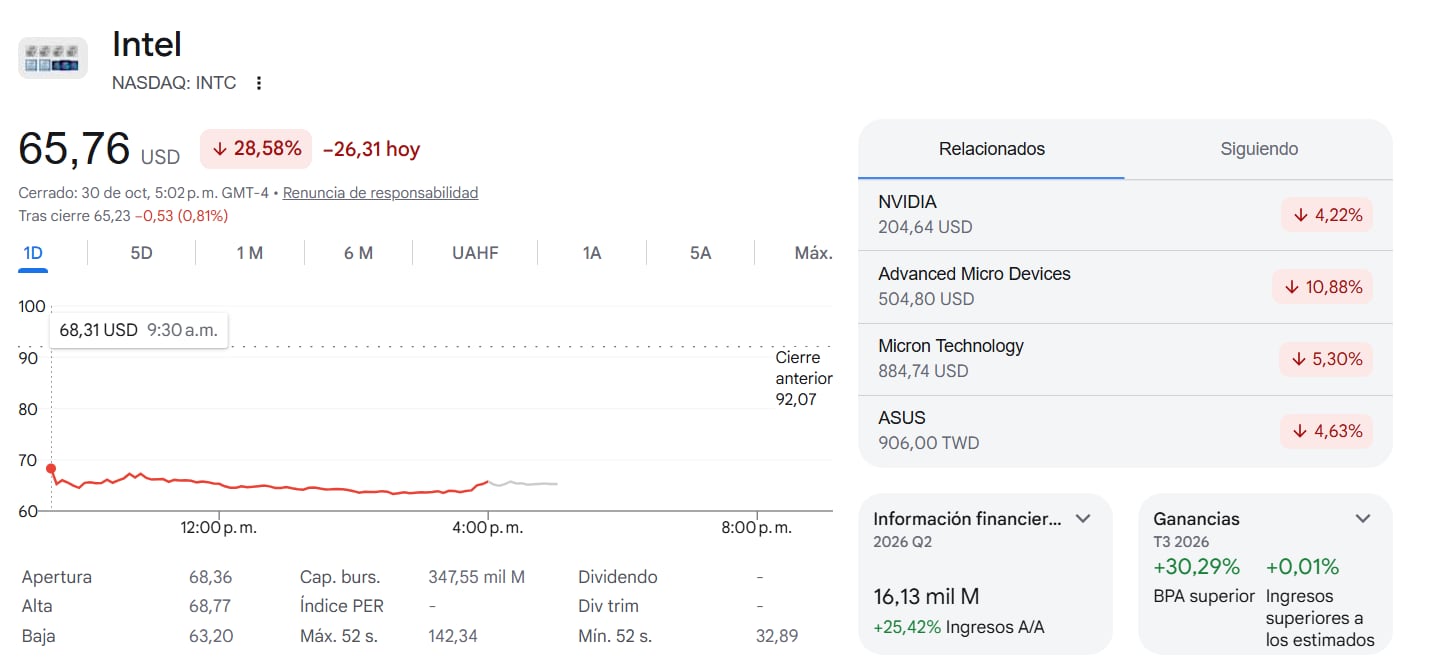Click the Apertura value 68,36
Screen dimensions: 1451x671
pyautogui.click(x=210, y=577)
